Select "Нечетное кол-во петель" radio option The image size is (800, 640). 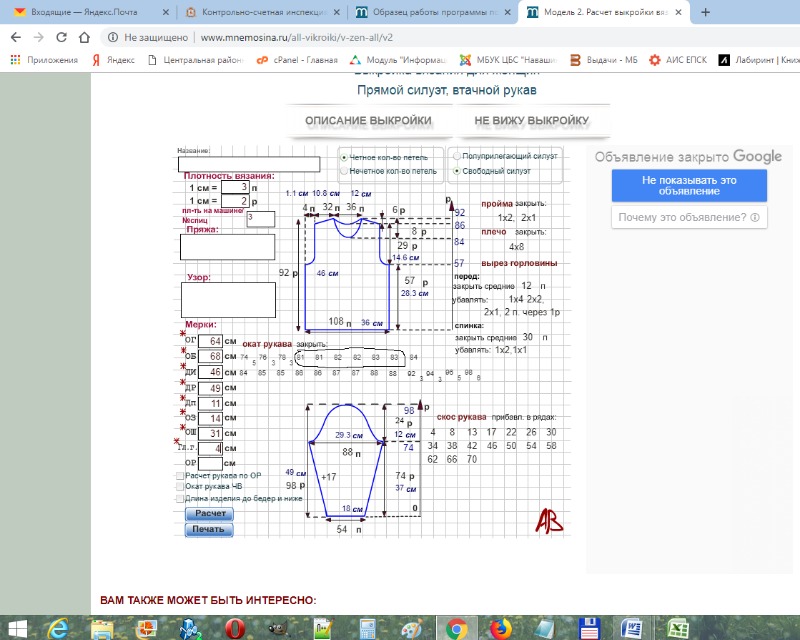[345, 171]
